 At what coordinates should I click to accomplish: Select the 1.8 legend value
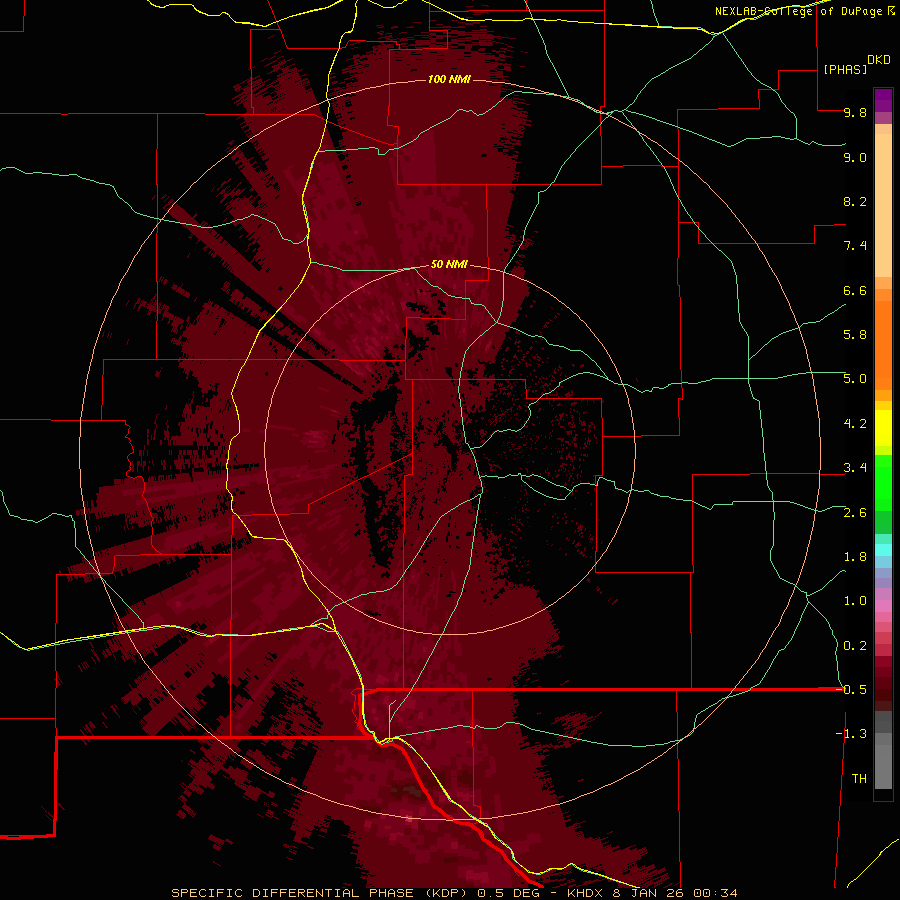(855, 557)
